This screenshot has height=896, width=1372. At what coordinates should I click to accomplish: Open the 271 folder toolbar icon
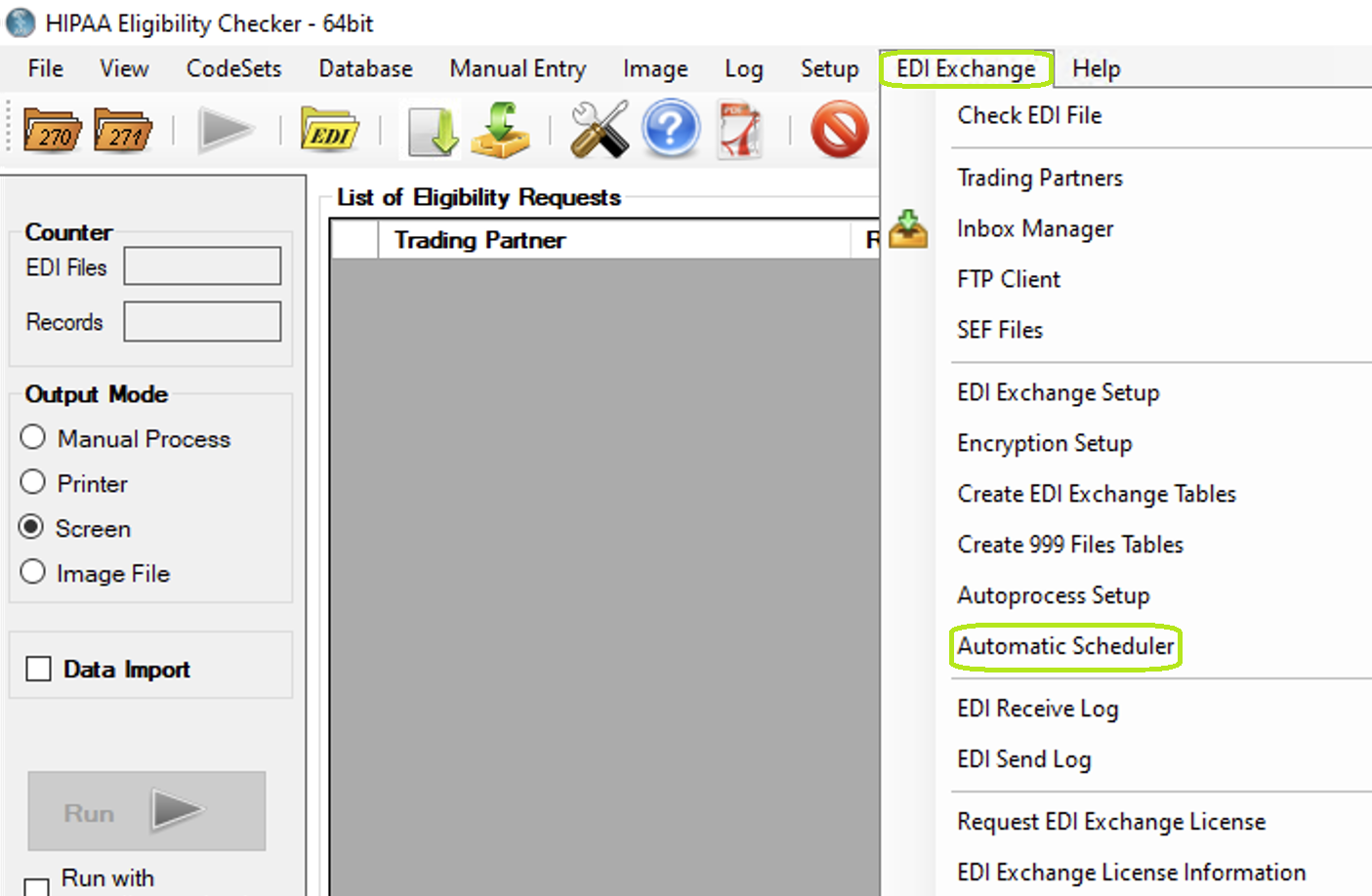123,130
